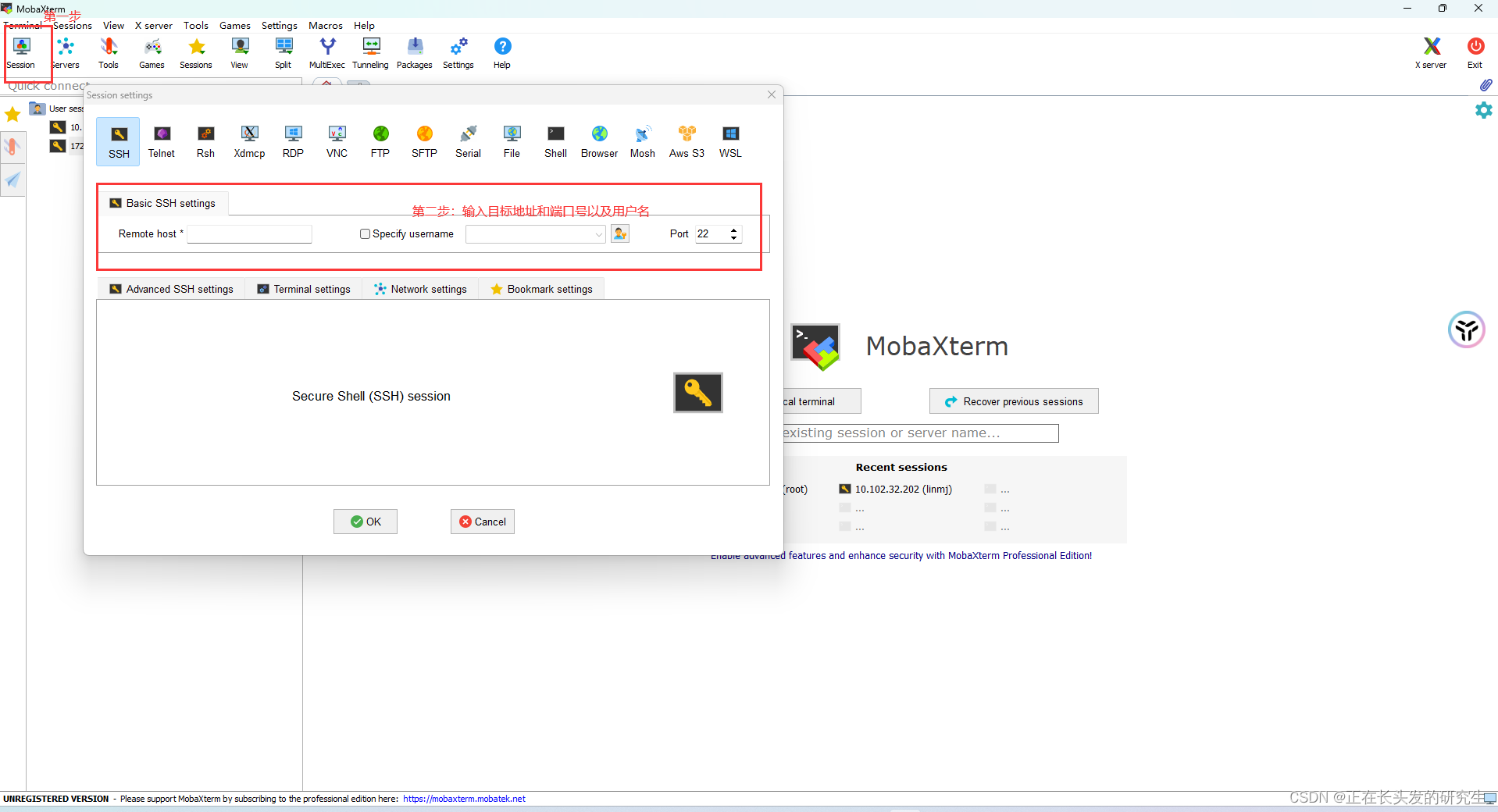
Task: Click the star favorites icon in left sidebar
Action: click(x=12, y=115)
